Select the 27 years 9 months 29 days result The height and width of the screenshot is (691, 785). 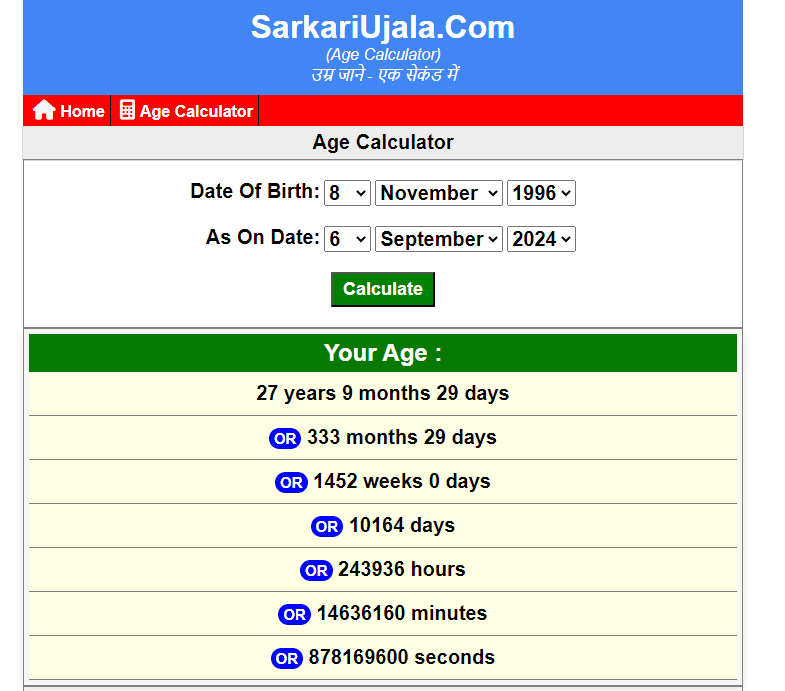383,394
